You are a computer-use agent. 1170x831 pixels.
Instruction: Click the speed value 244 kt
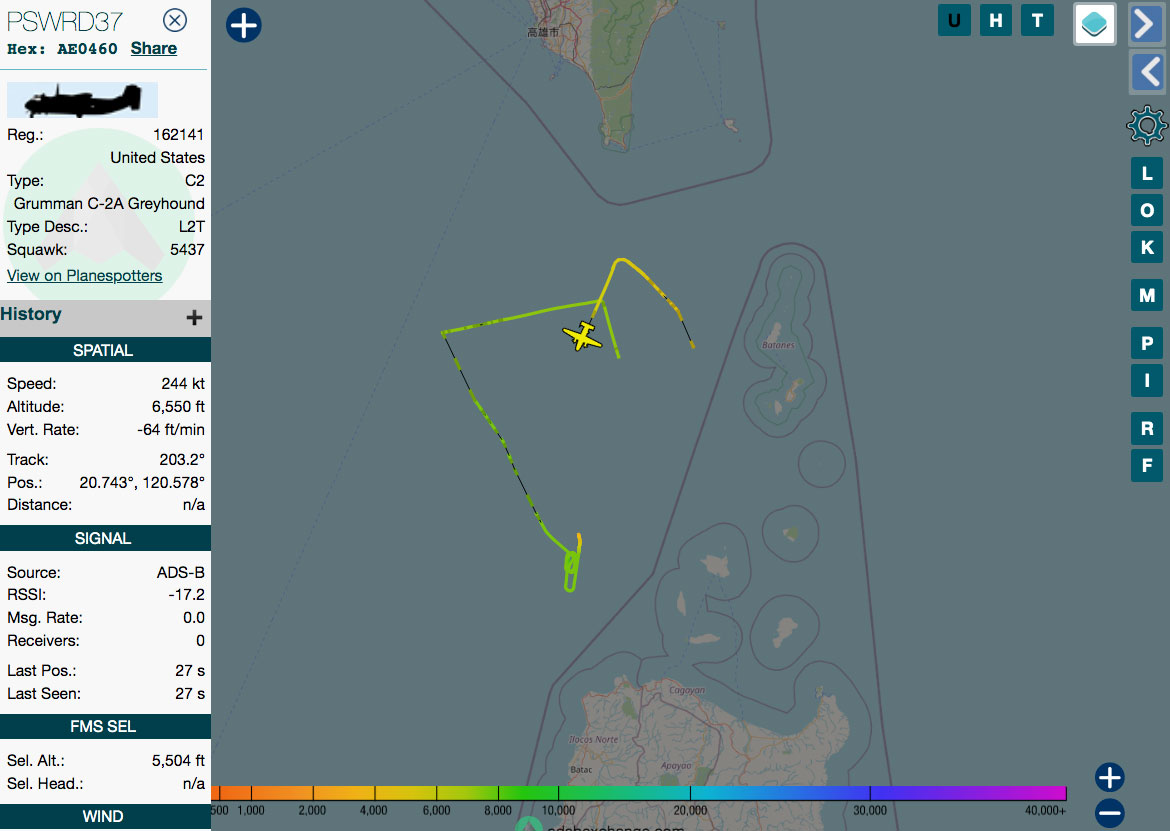click(x=183, y=383)
